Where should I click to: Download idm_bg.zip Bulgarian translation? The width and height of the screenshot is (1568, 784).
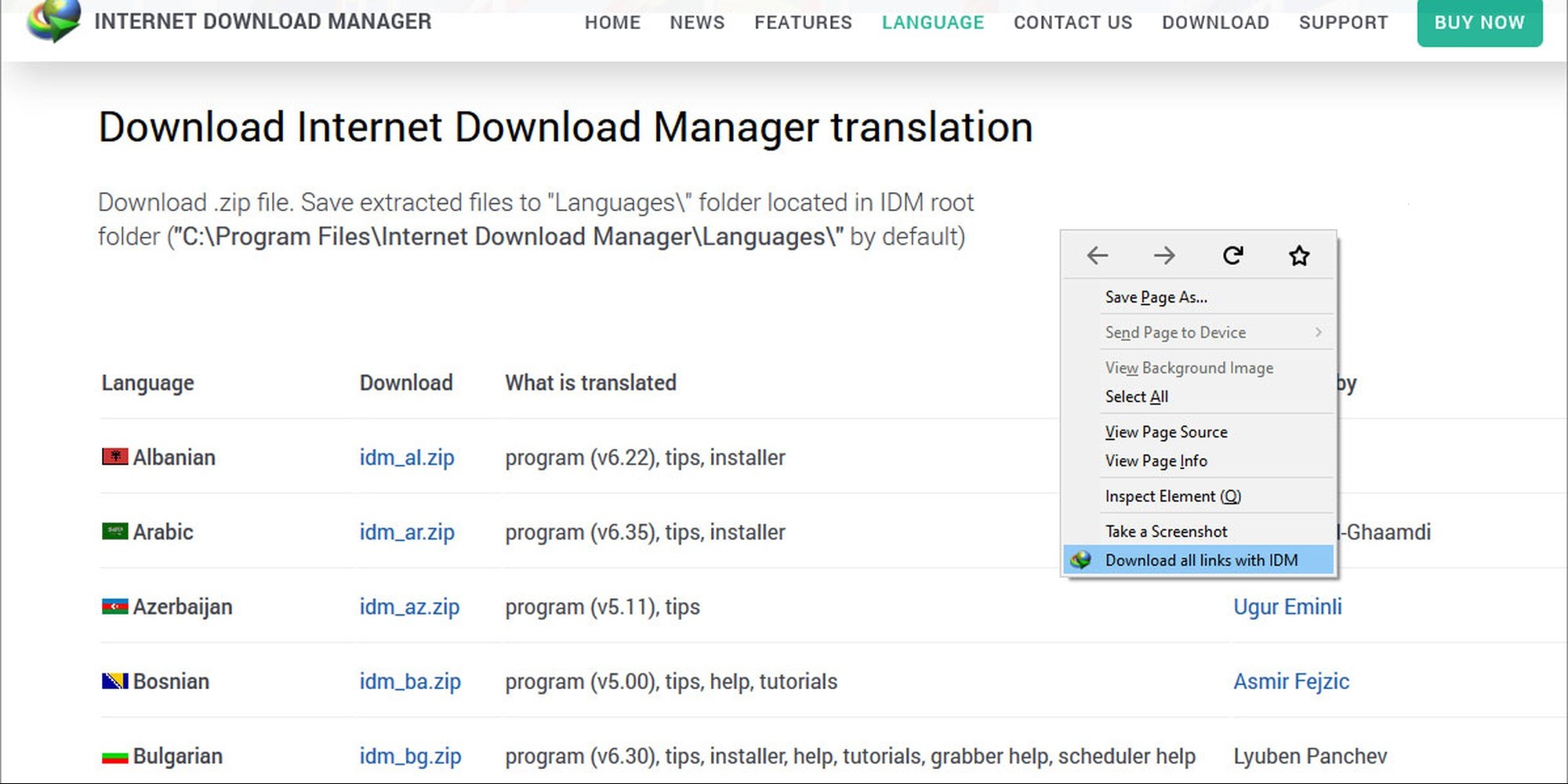(x=410, y=756)
